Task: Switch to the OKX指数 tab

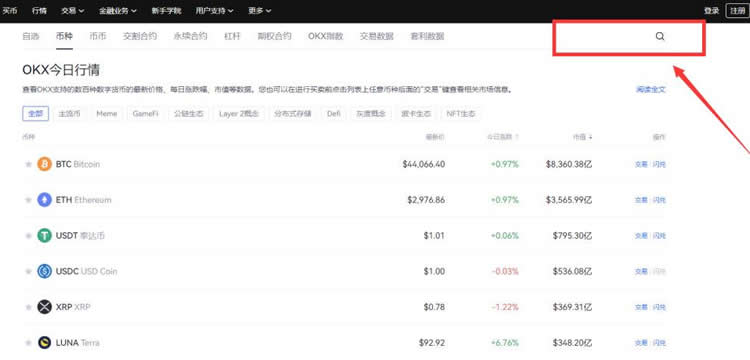Action: pos(326,36)
